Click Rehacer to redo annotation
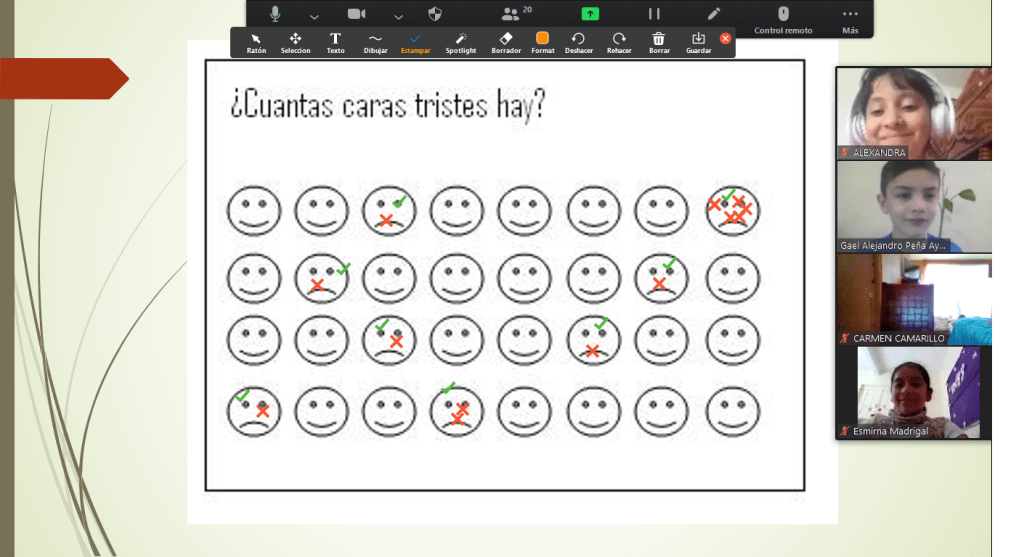This screenshot has width=1024, height=557. click(x=619, y=42)
